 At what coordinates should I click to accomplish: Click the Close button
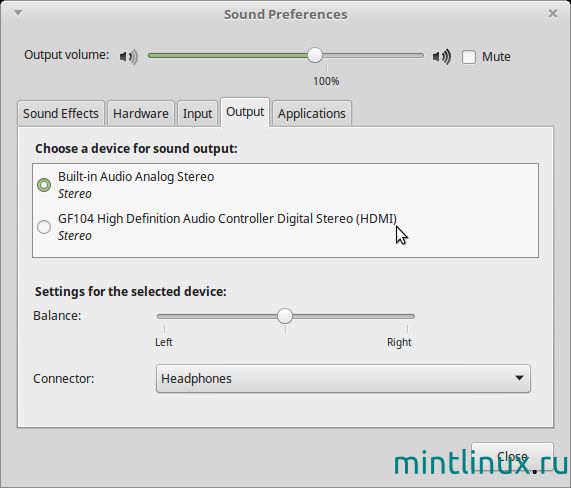click(512, 456)
